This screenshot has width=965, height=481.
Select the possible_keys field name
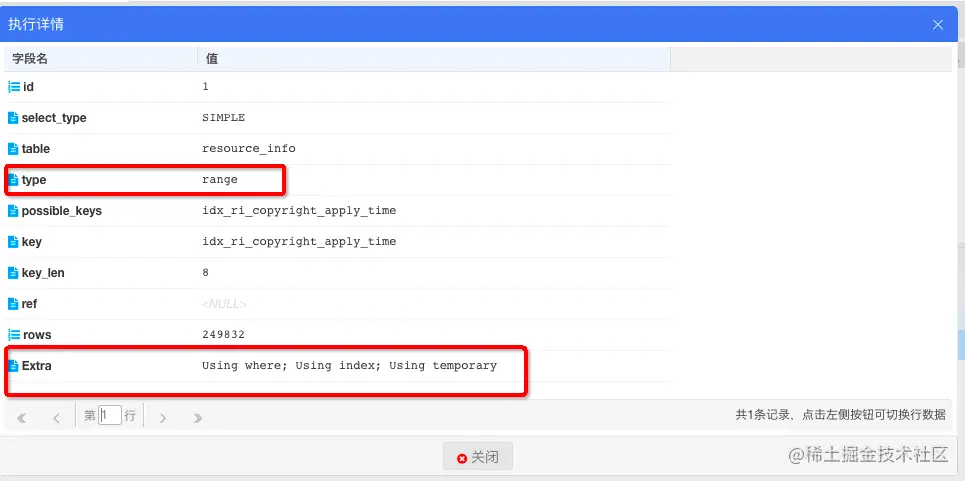pyautogui.click(x=62, y=211)
